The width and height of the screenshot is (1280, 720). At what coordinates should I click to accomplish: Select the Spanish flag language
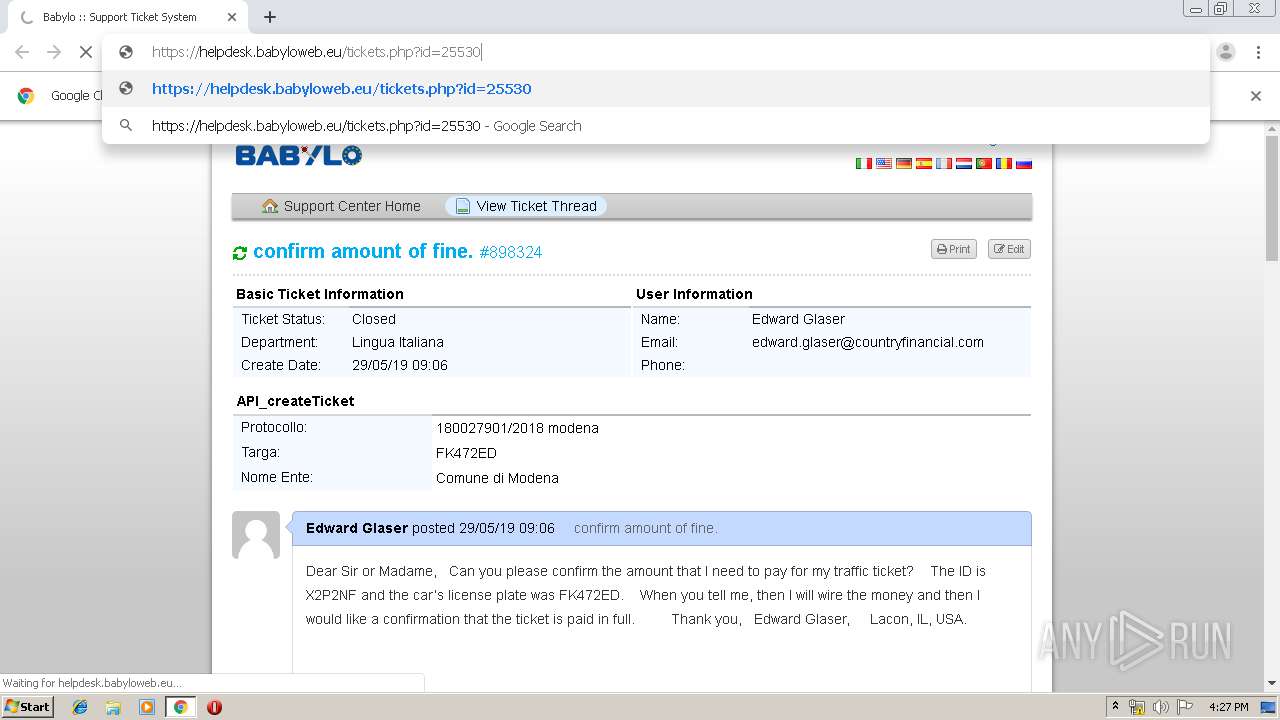(924, 163)
